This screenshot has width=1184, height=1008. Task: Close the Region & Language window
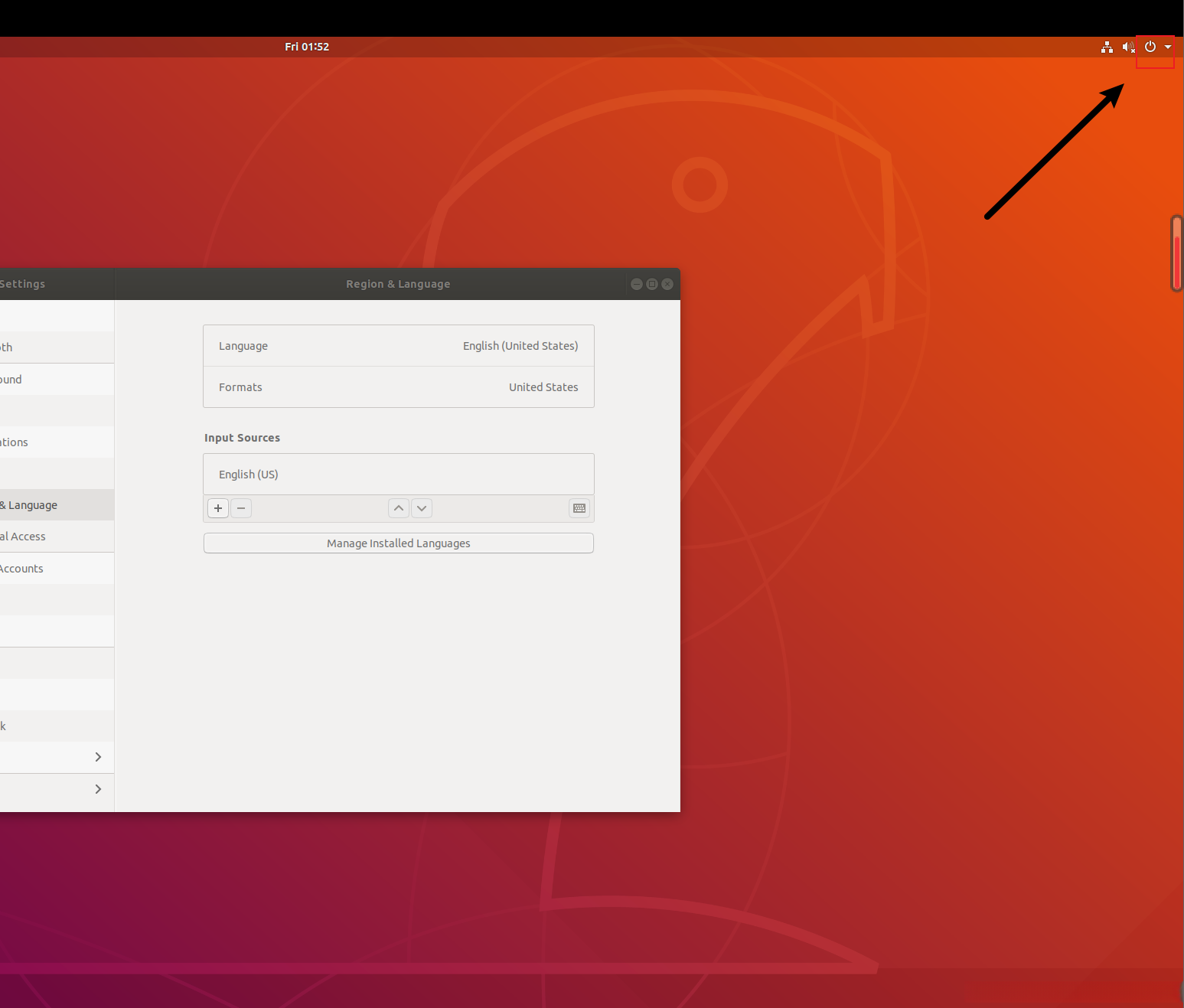click(x=667, y=284)
